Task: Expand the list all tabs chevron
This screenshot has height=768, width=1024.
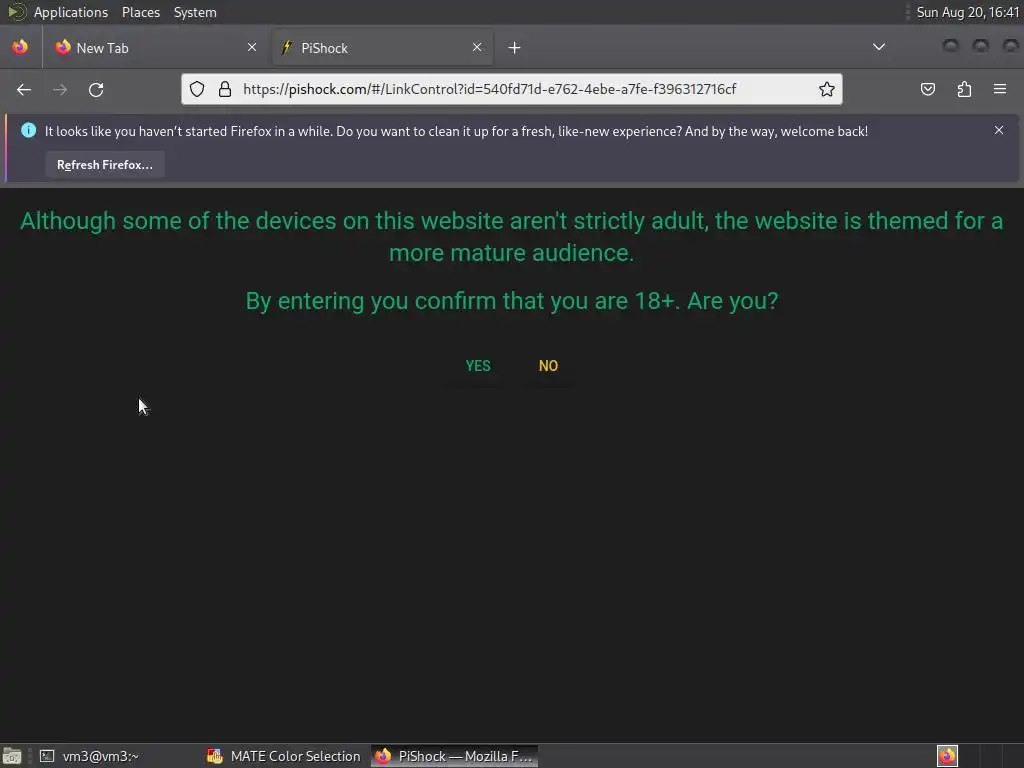Action: pos(879,47)
